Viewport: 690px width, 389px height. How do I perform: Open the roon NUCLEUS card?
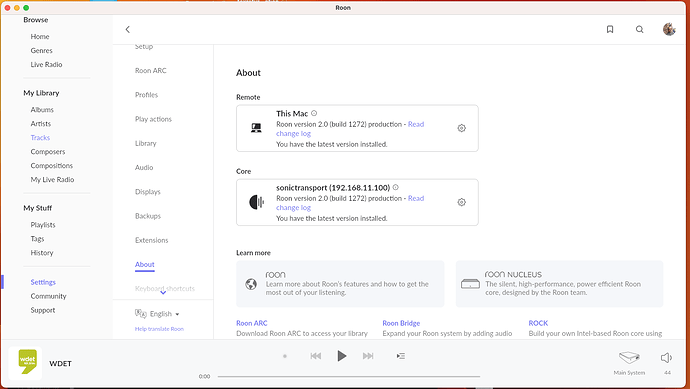(559, 284)
